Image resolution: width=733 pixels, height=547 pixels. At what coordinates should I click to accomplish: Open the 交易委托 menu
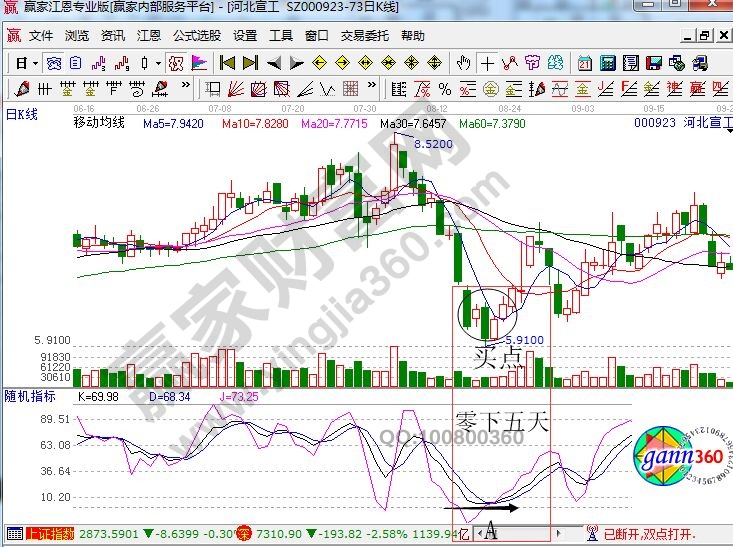click(x=365, y=35)
